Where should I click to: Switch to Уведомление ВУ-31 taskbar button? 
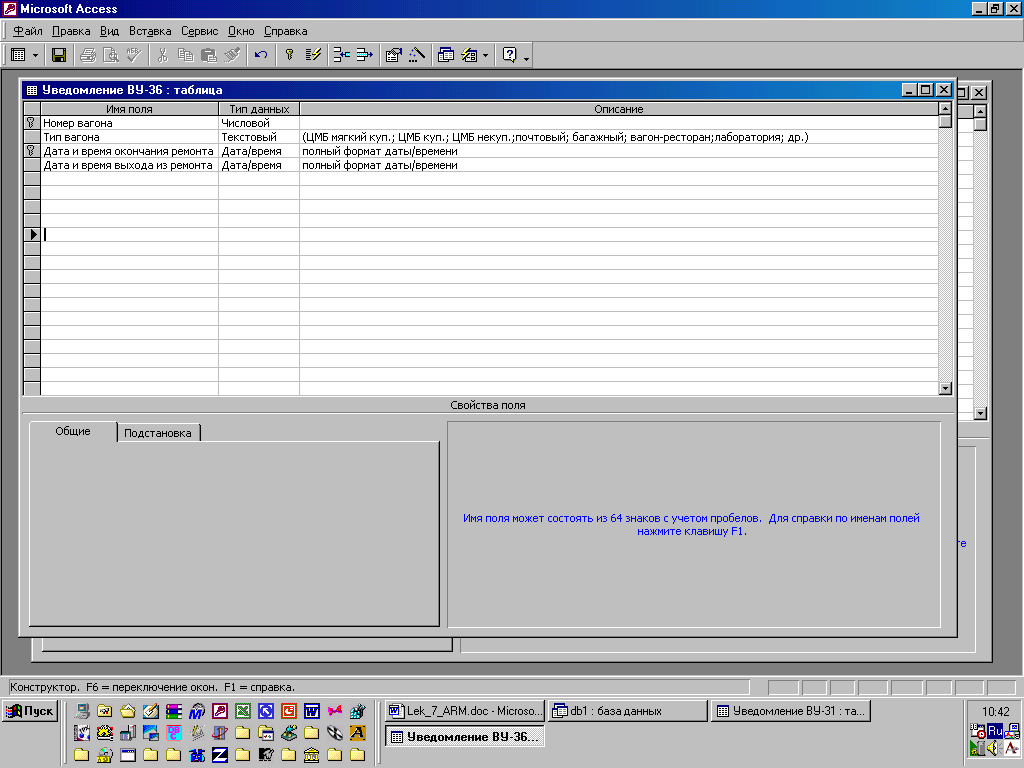[791, 711]
